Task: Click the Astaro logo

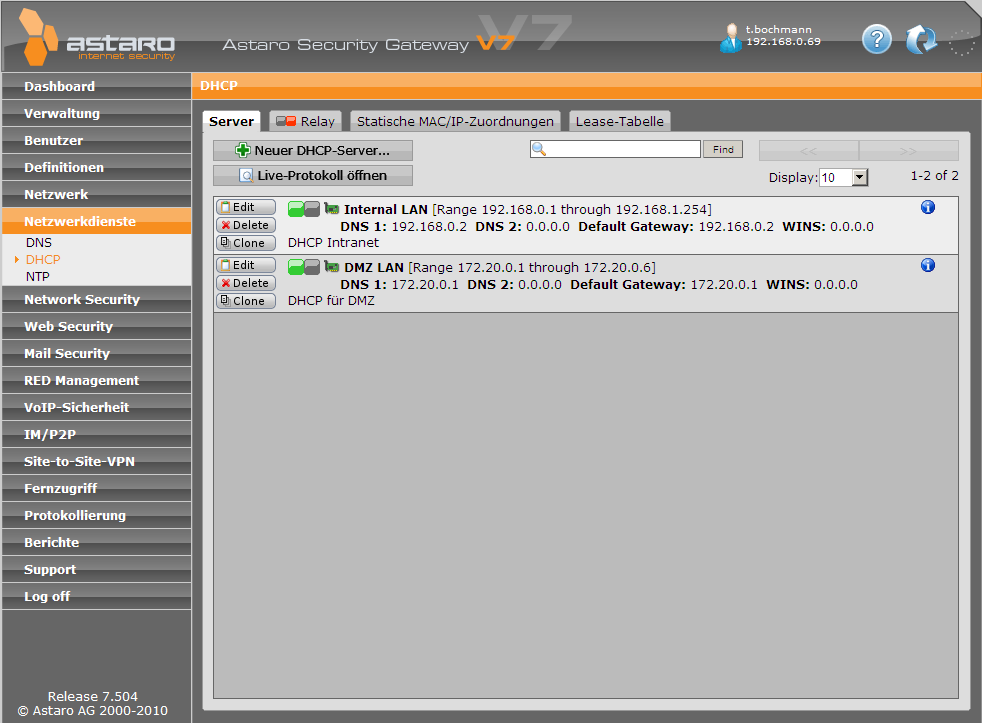Action: 97,38
